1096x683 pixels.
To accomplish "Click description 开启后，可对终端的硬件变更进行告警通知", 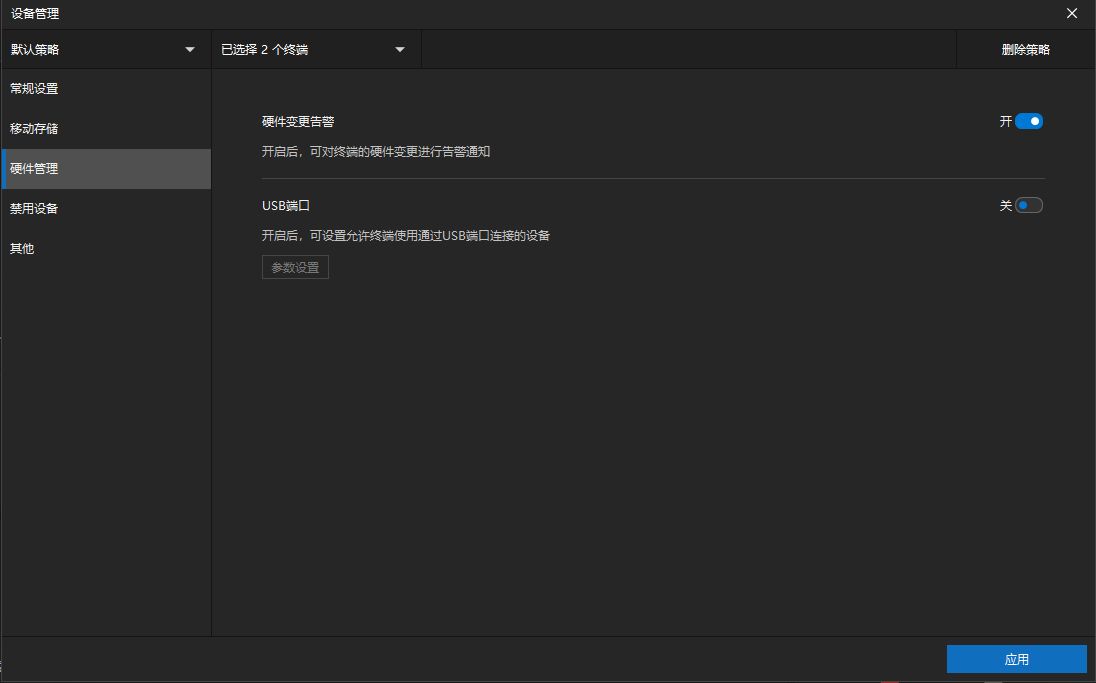I will pos(376,152).
